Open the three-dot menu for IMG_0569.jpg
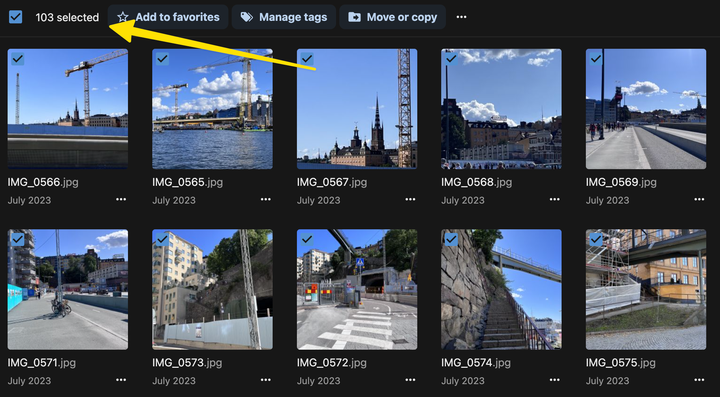This screenshot has width=720, height=397. pyautogui.click(x=699, y=200)
